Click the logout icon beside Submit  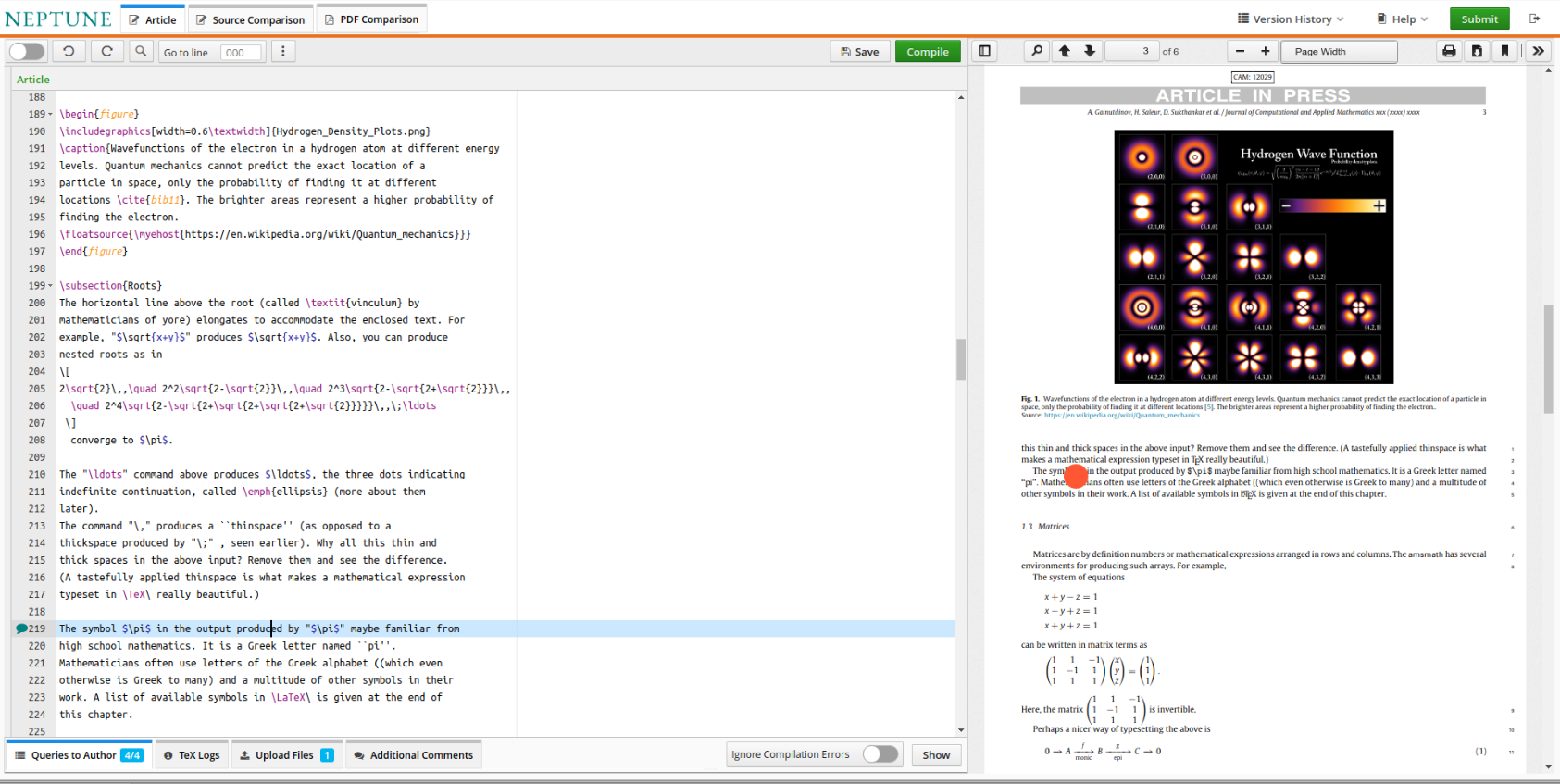[1534, 19]
